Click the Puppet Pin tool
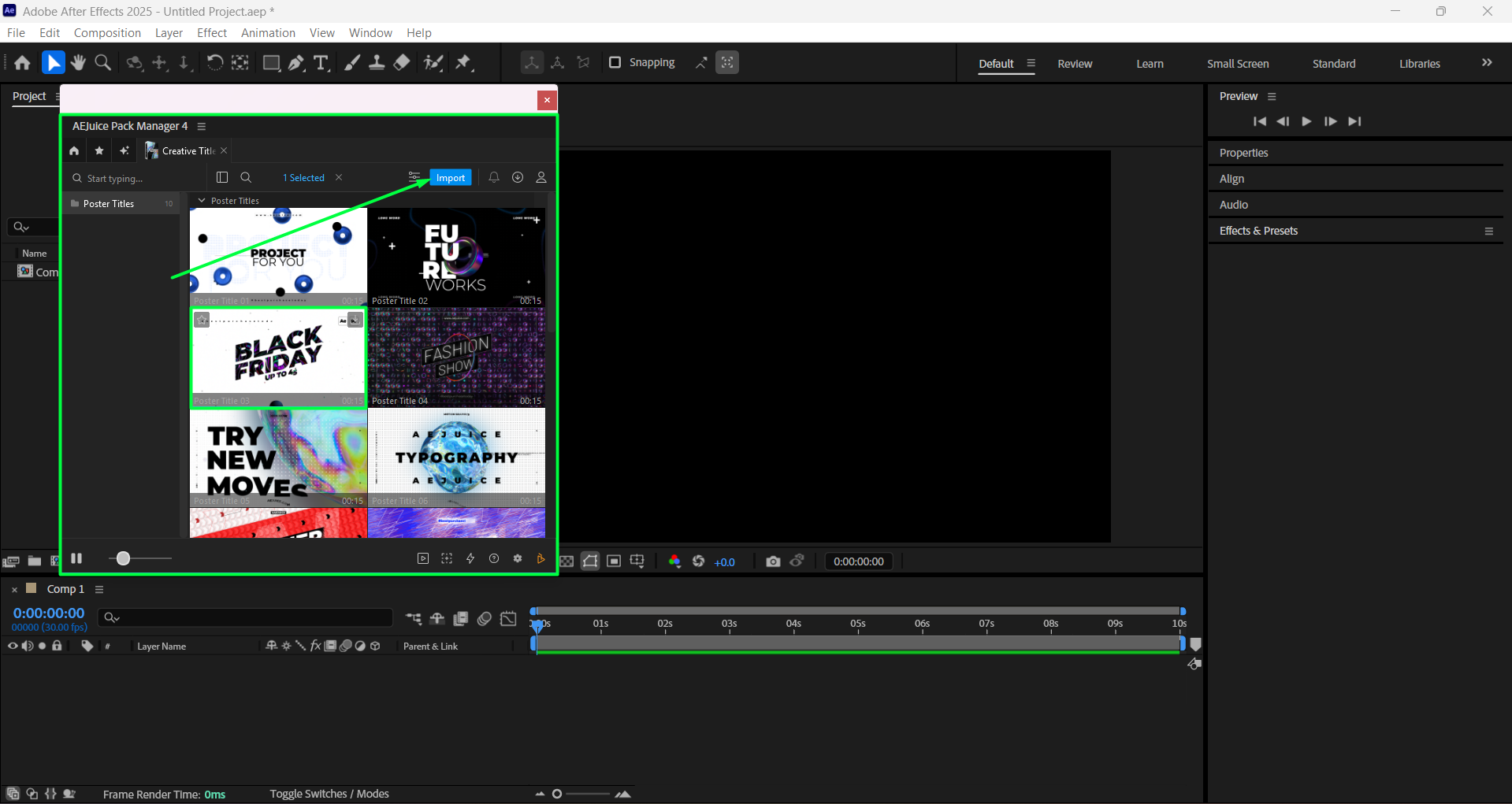Image resolution: width=1512 pixels, height=804 pixels. coord(463,63)
